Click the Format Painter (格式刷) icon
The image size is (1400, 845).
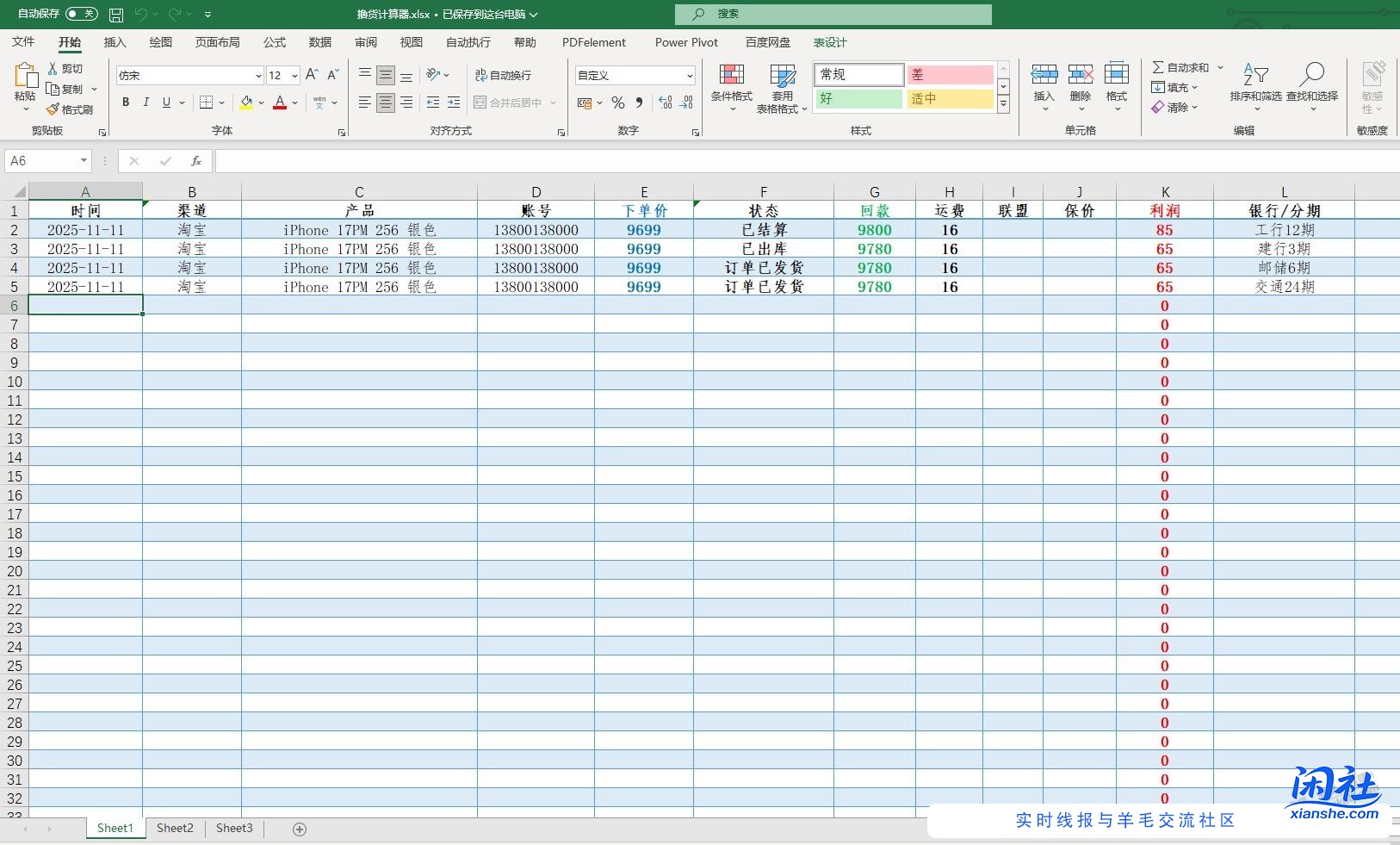tap(53, 109)
